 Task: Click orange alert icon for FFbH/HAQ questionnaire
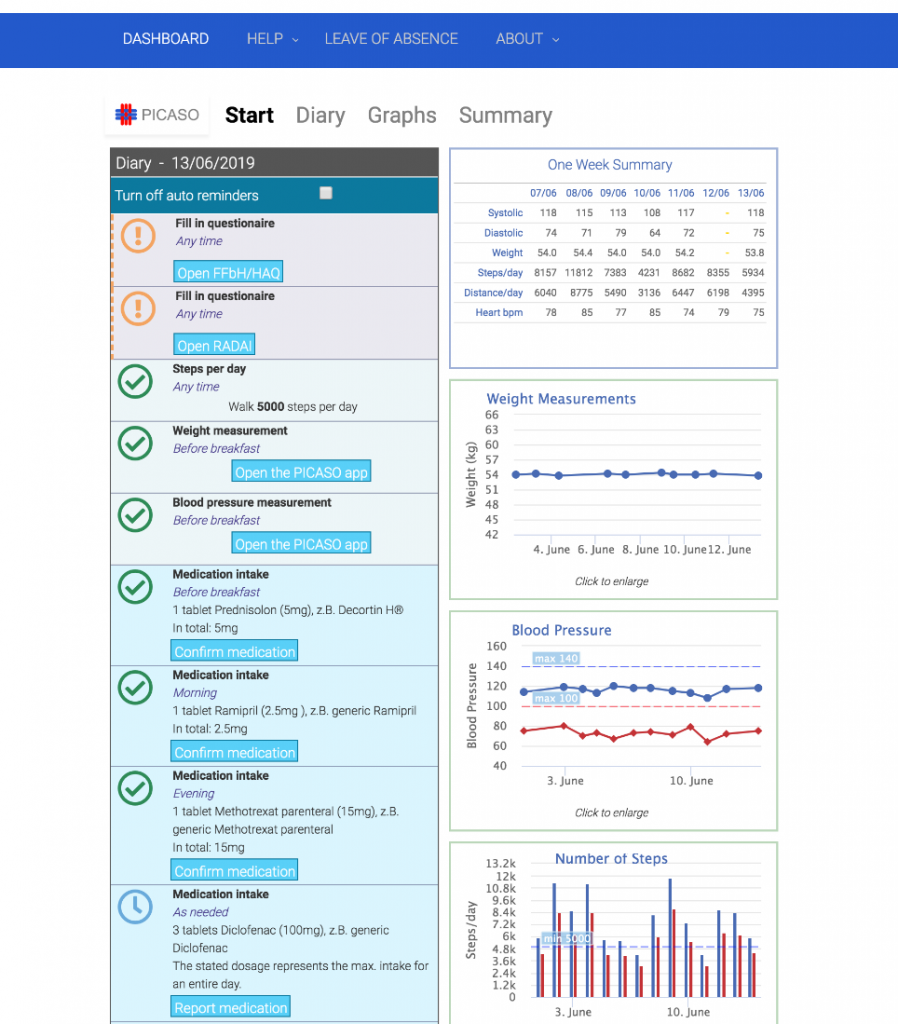tap(138, 236)
